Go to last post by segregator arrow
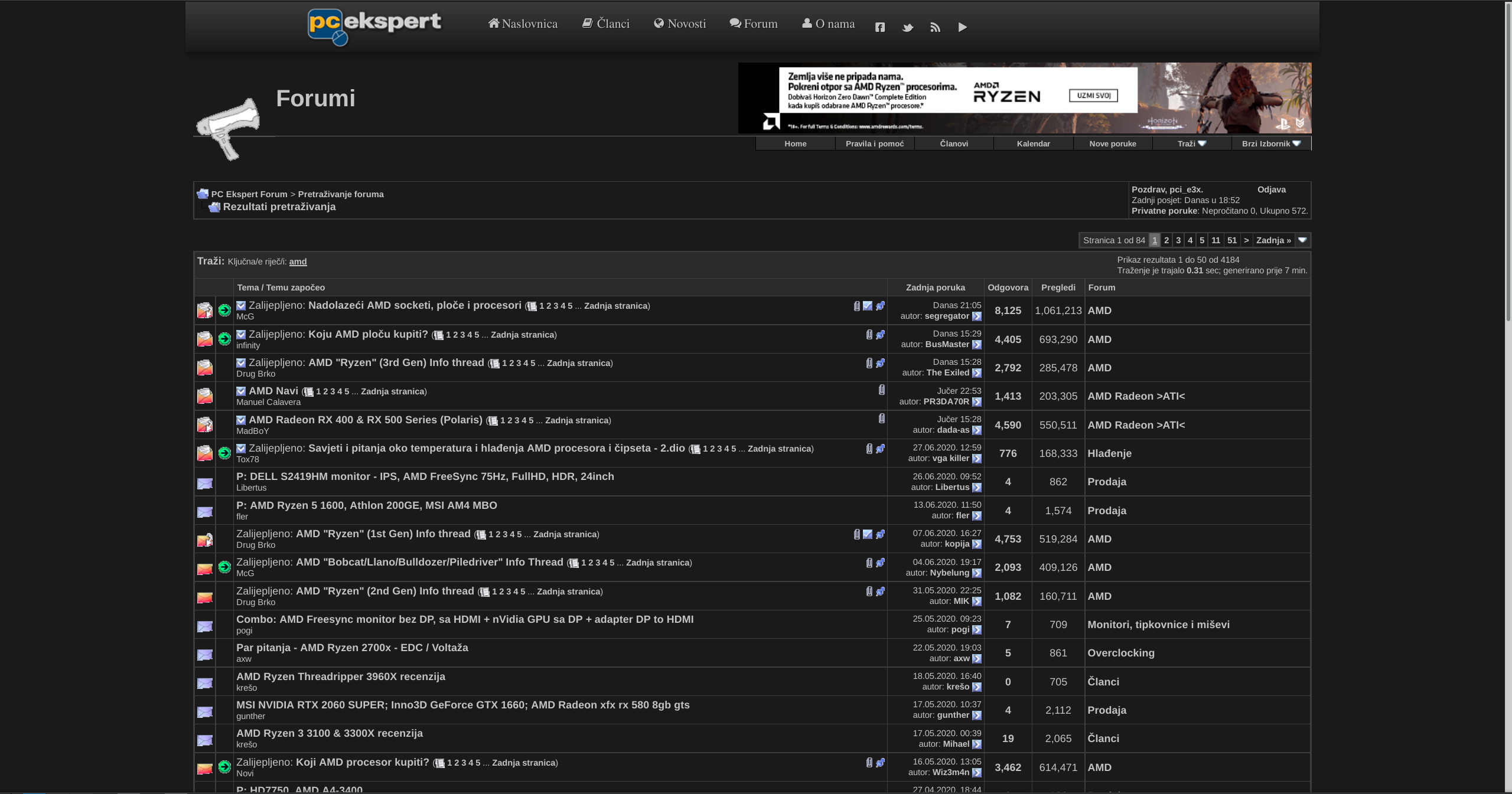Screen dimensions: 1512x794 pos(976,316)
